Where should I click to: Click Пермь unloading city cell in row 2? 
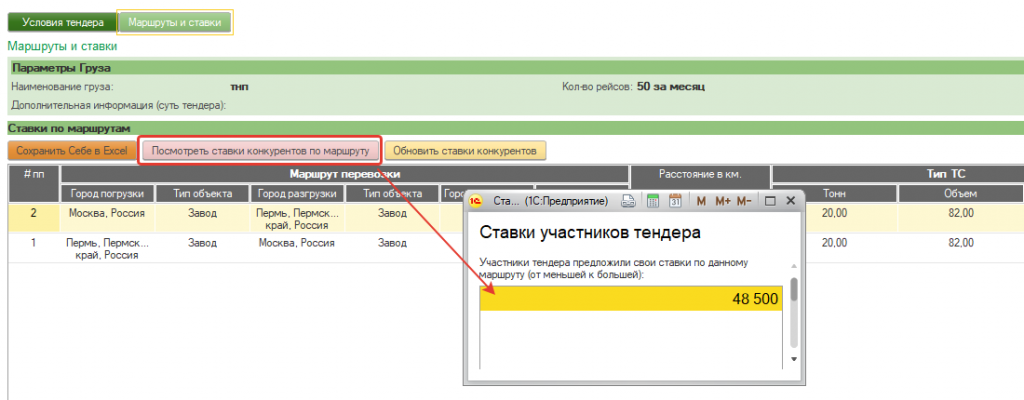pyautogui.click(x=297, y=220)
